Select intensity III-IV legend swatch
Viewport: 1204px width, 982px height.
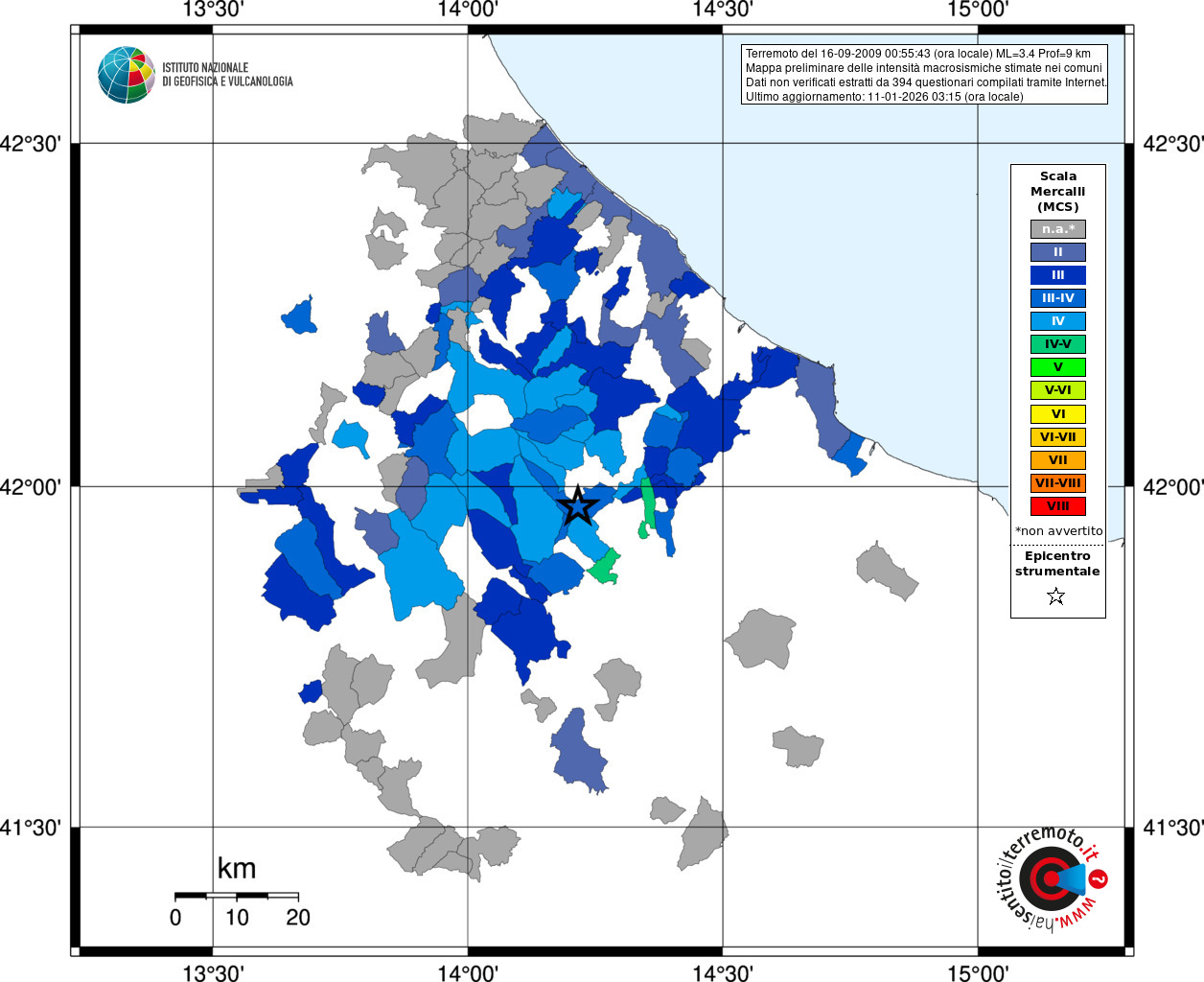click(1058, 298)
